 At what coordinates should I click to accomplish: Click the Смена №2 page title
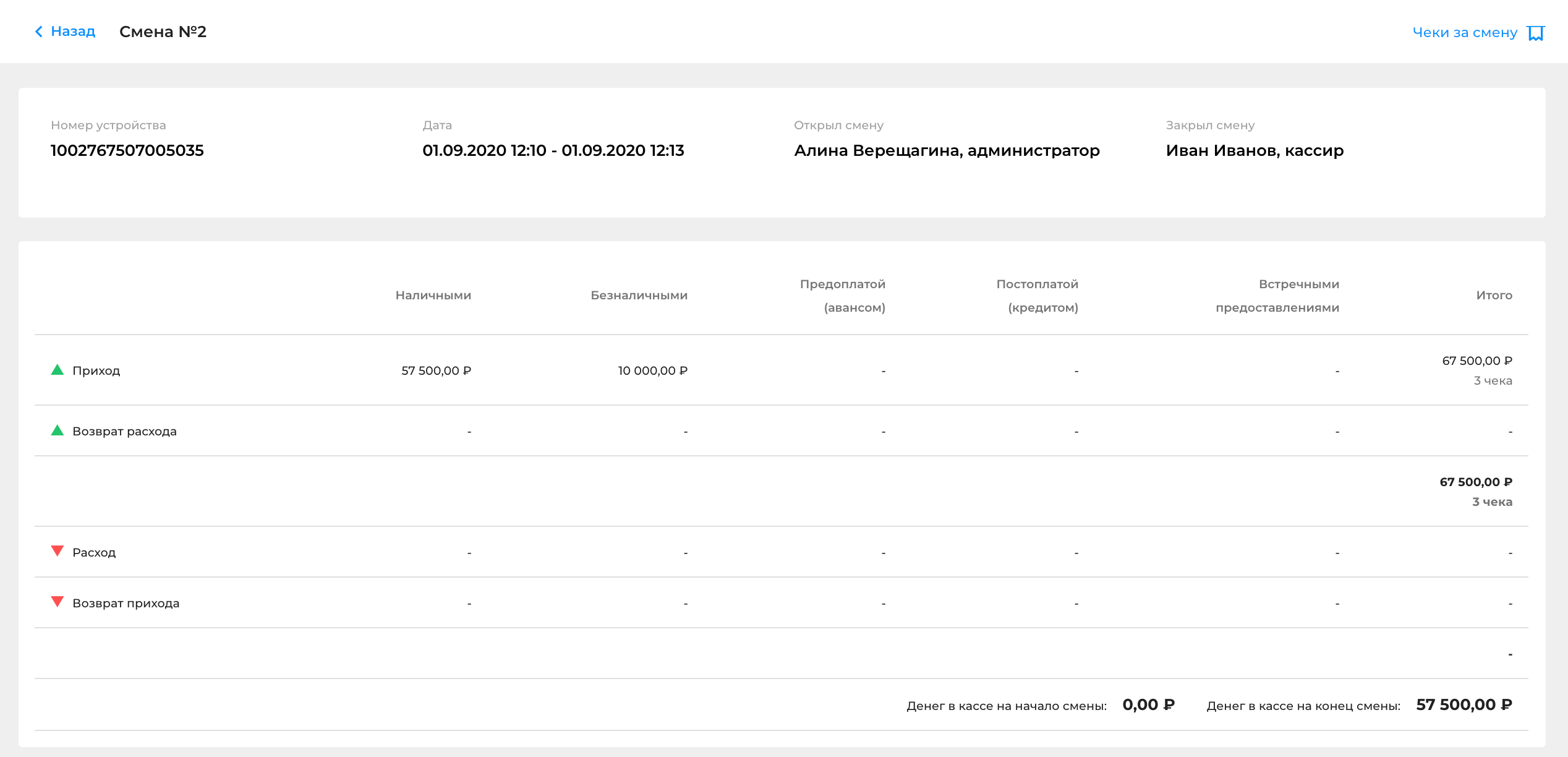point(163,32)
